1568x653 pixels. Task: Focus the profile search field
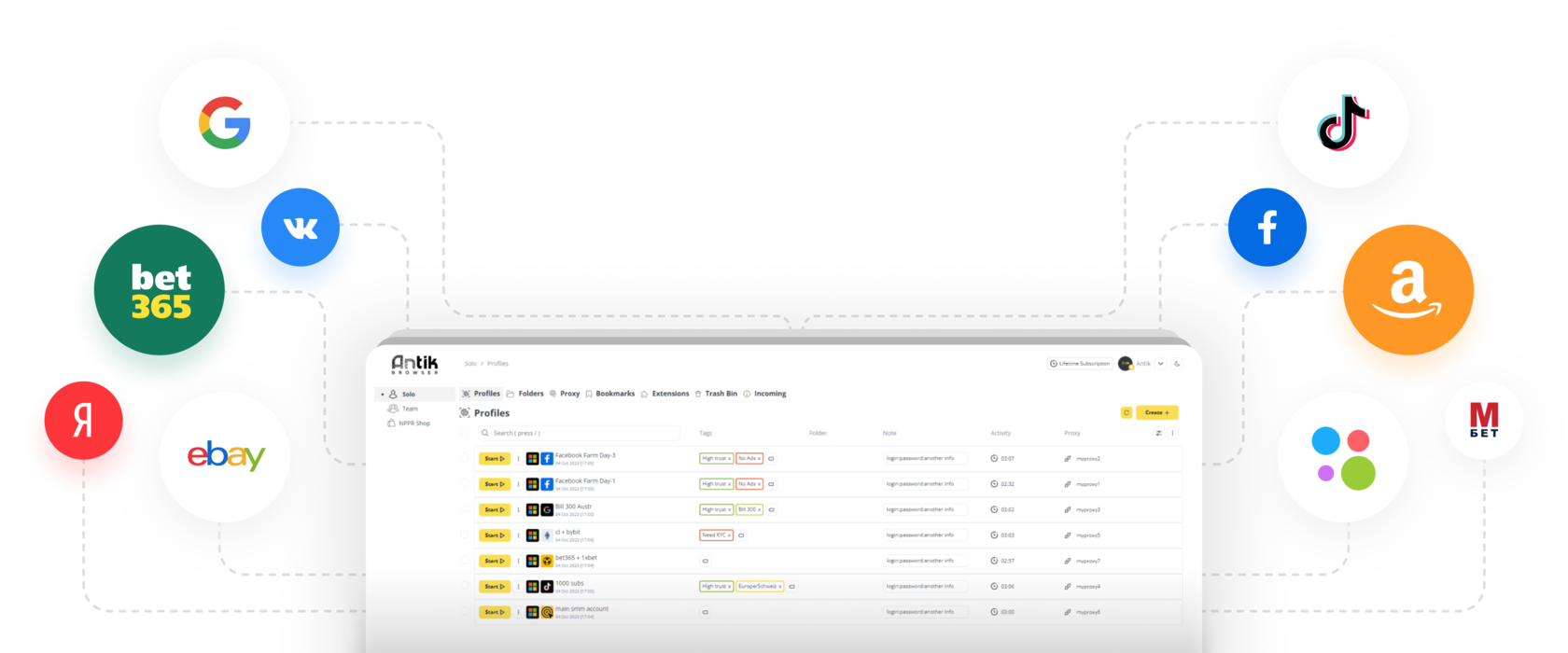(x=579, y=433)
